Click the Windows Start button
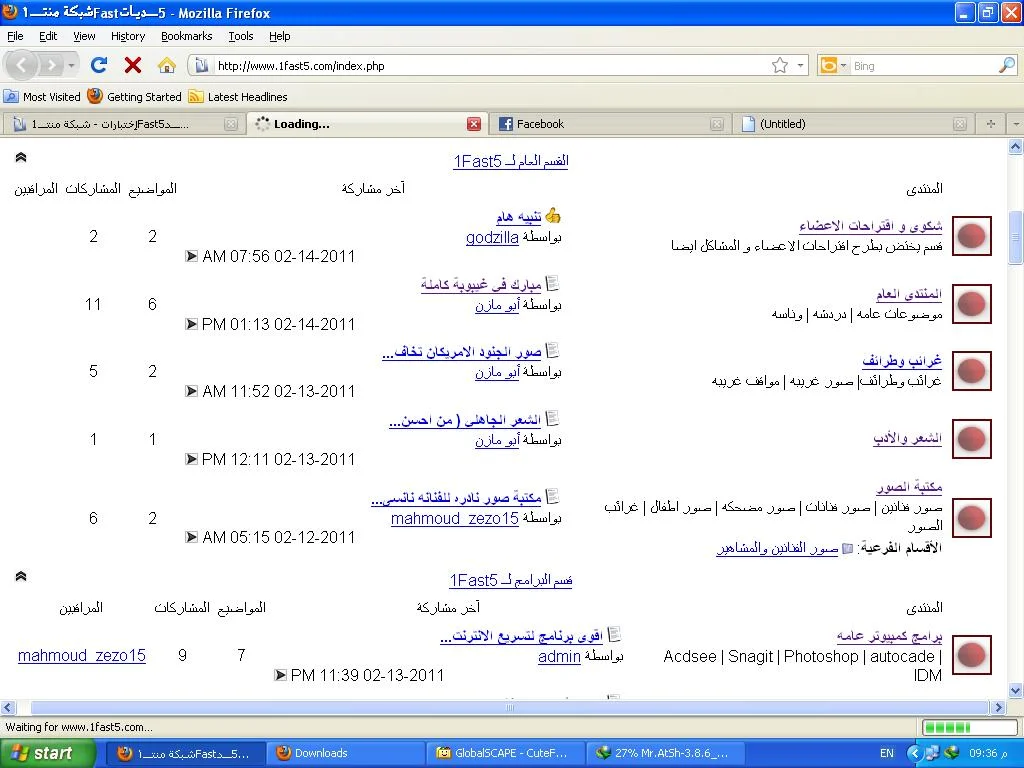The image size is (1024, 768). click(40, 753)
